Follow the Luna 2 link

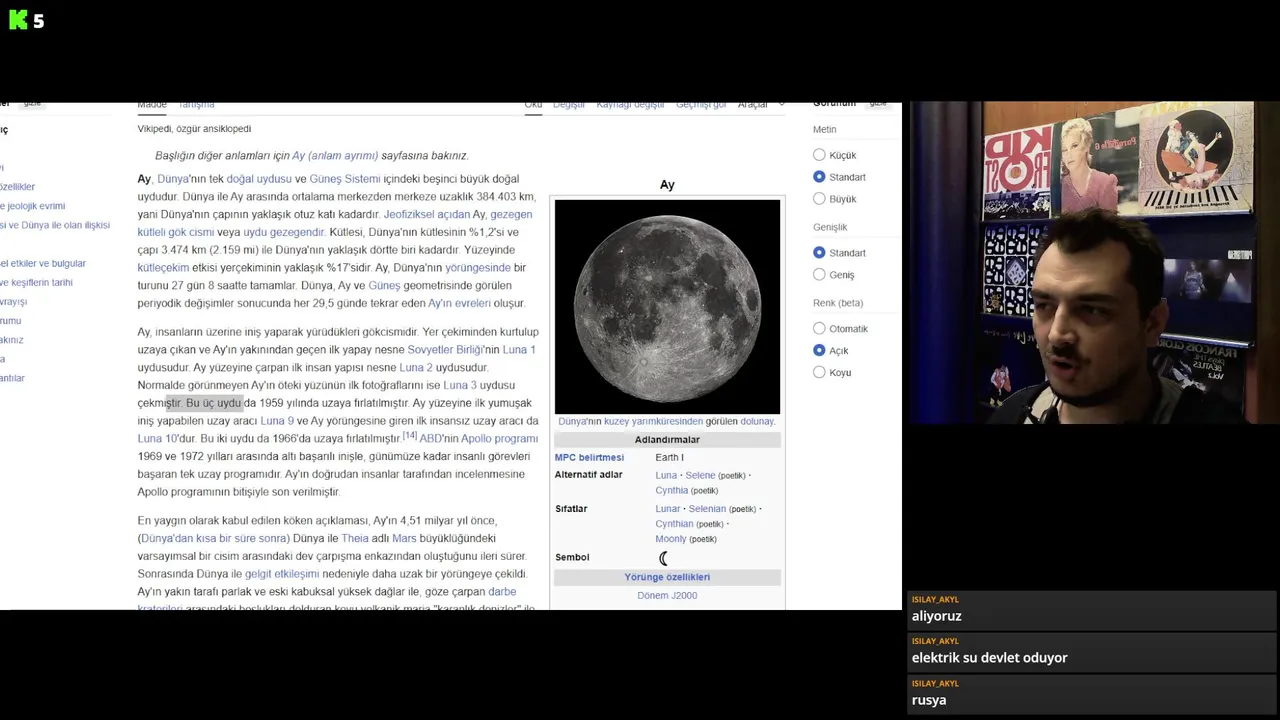(416, 368)
